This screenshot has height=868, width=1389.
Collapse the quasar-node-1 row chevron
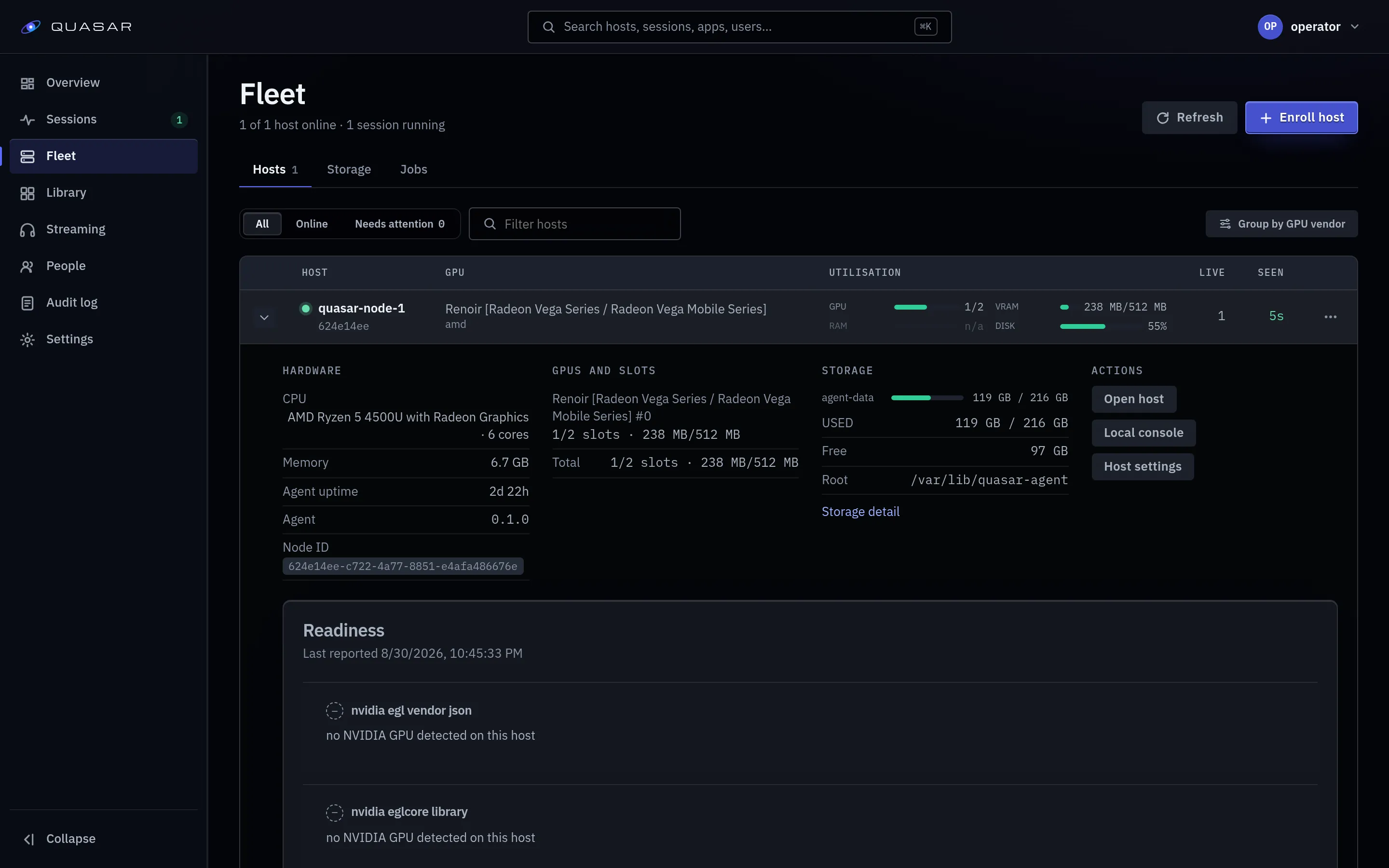(264, 317)
